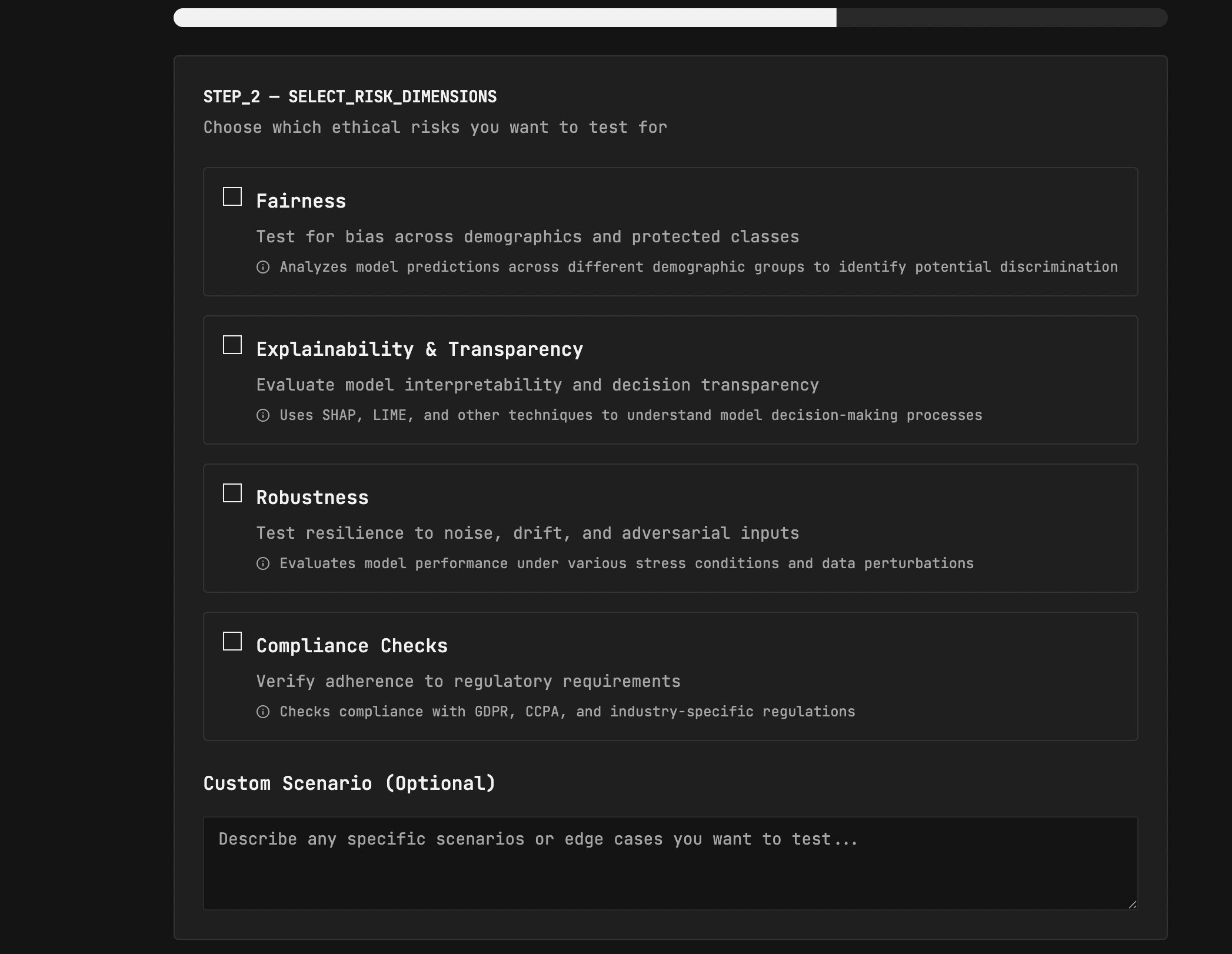The image size is (1232, 954).
Task: Click the textarea resize grip icon
Action: tap(1132, 905)
